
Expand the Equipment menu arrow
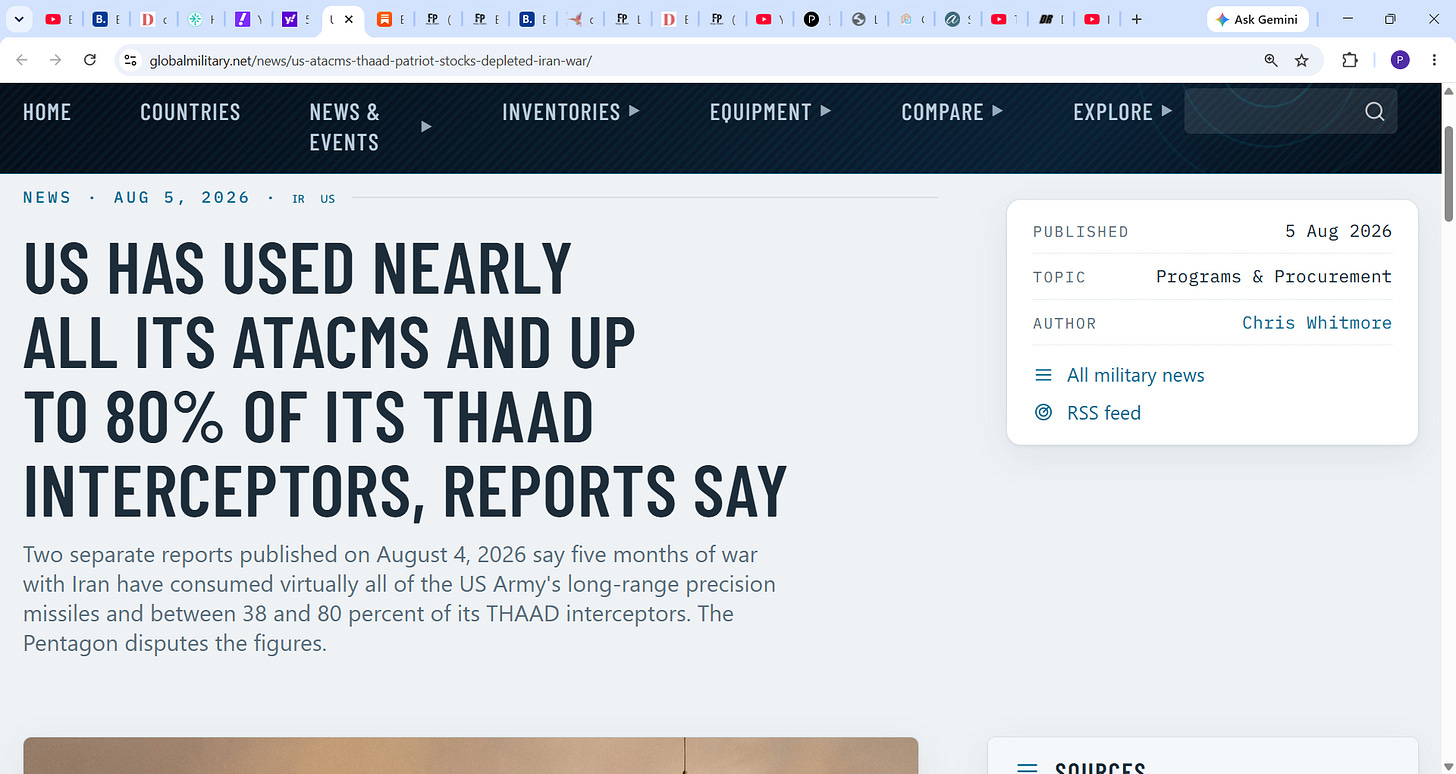click(x=826, y=111)
